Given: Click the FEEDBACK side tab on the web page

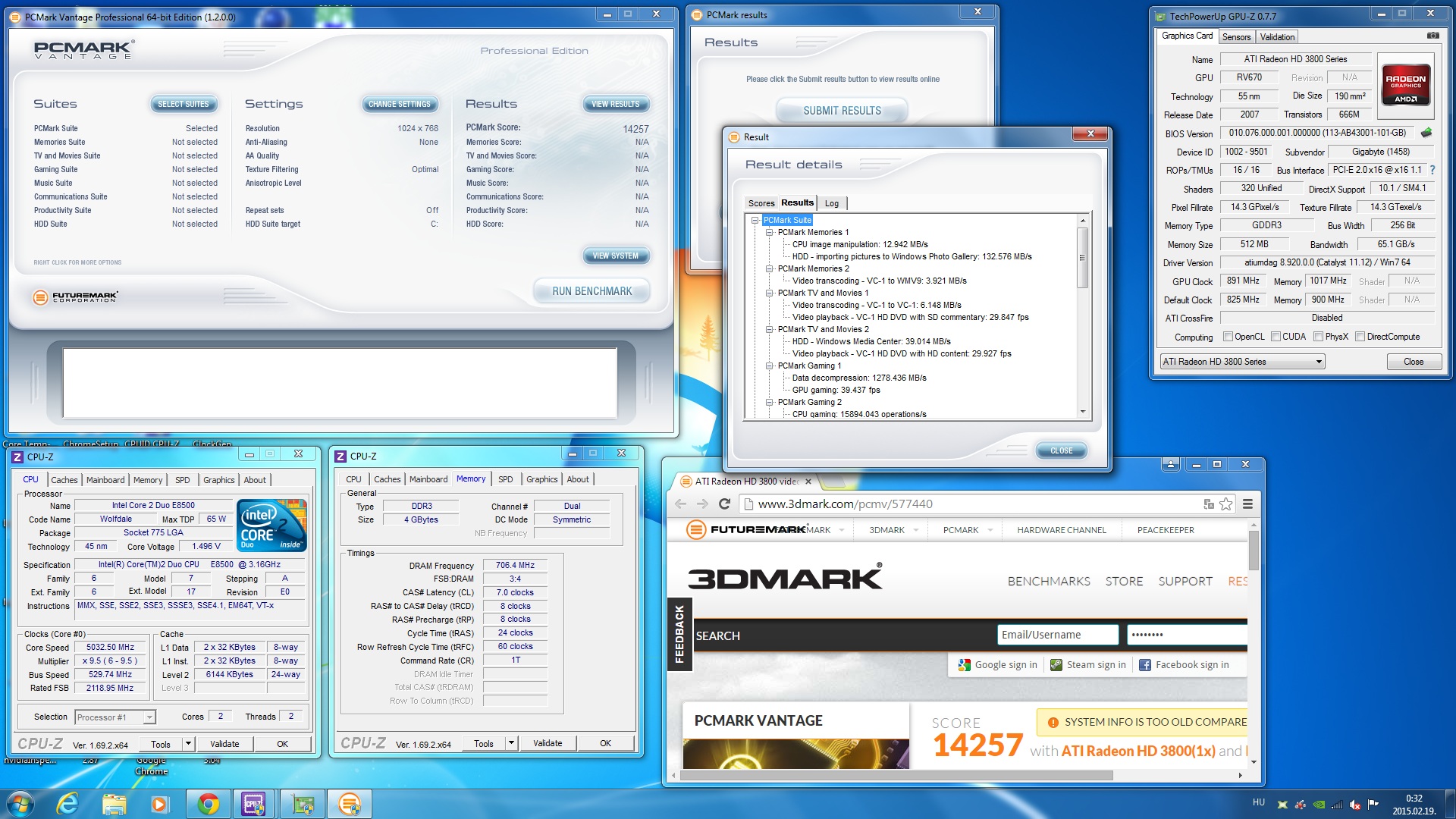Looking at the screenshot, I should point(679,634).
